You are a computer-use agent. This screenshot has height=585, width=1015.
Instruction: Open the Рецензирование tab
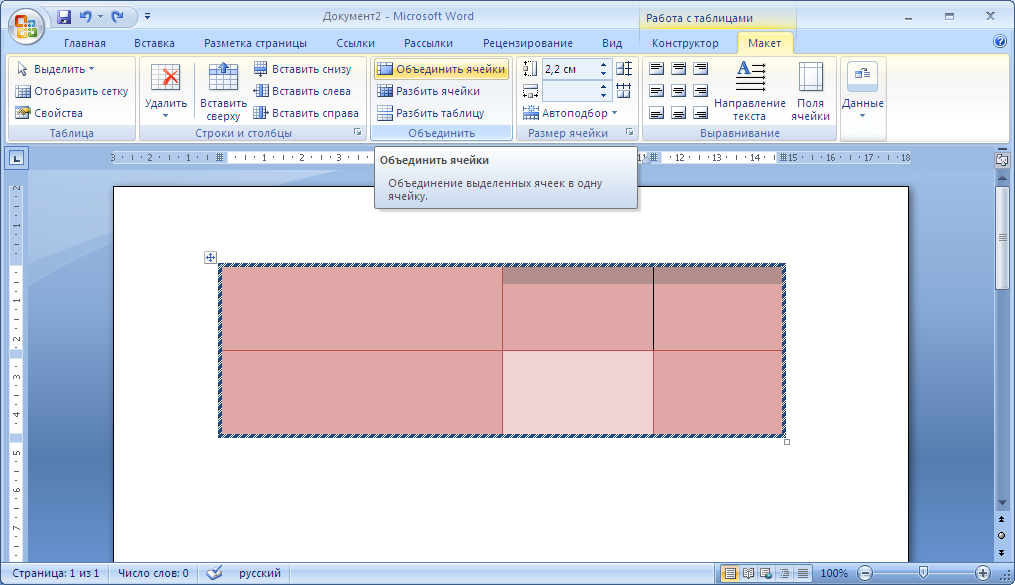[528, 43]
